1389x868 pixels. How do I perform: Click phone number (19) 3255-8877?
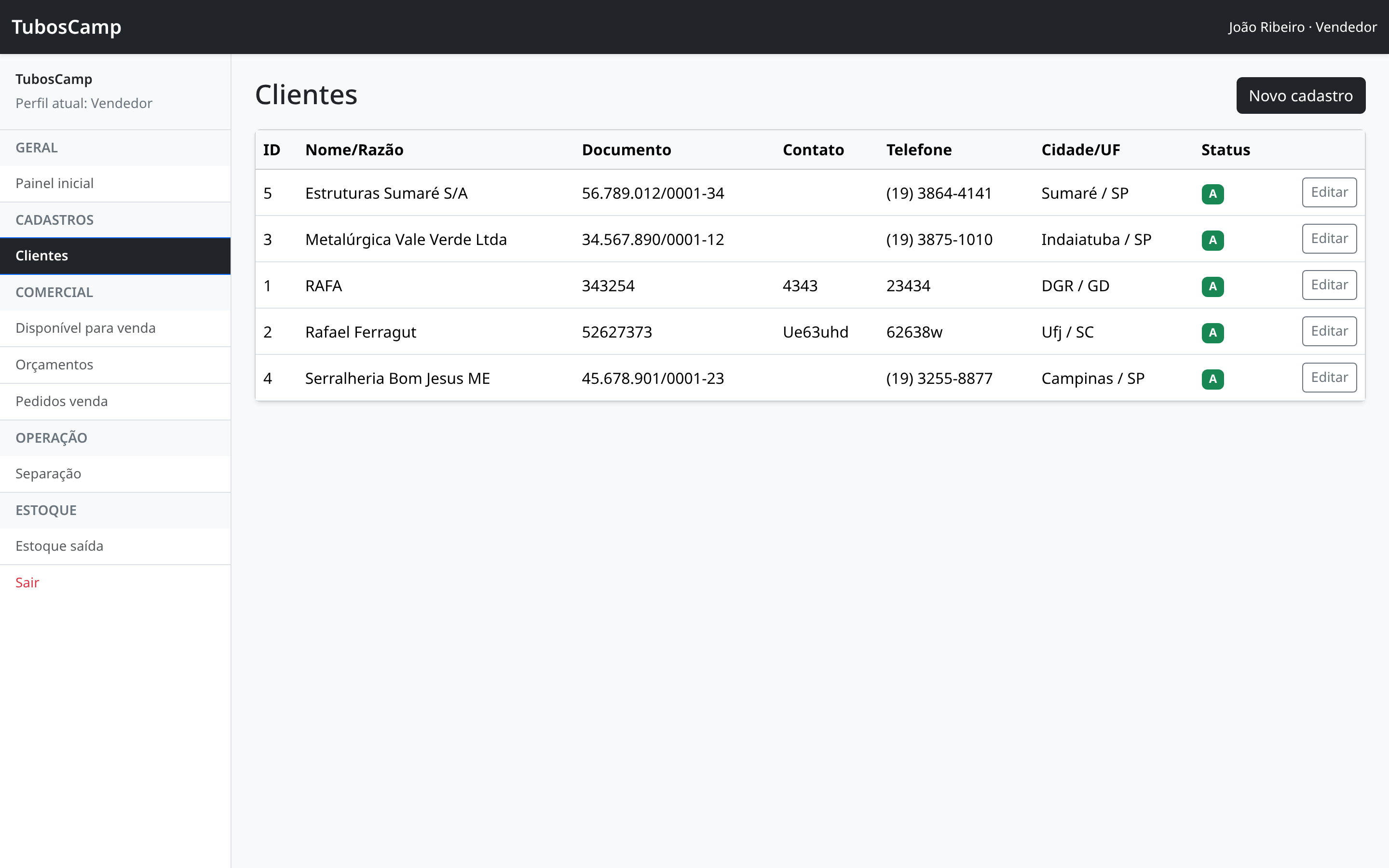point(939,379)
